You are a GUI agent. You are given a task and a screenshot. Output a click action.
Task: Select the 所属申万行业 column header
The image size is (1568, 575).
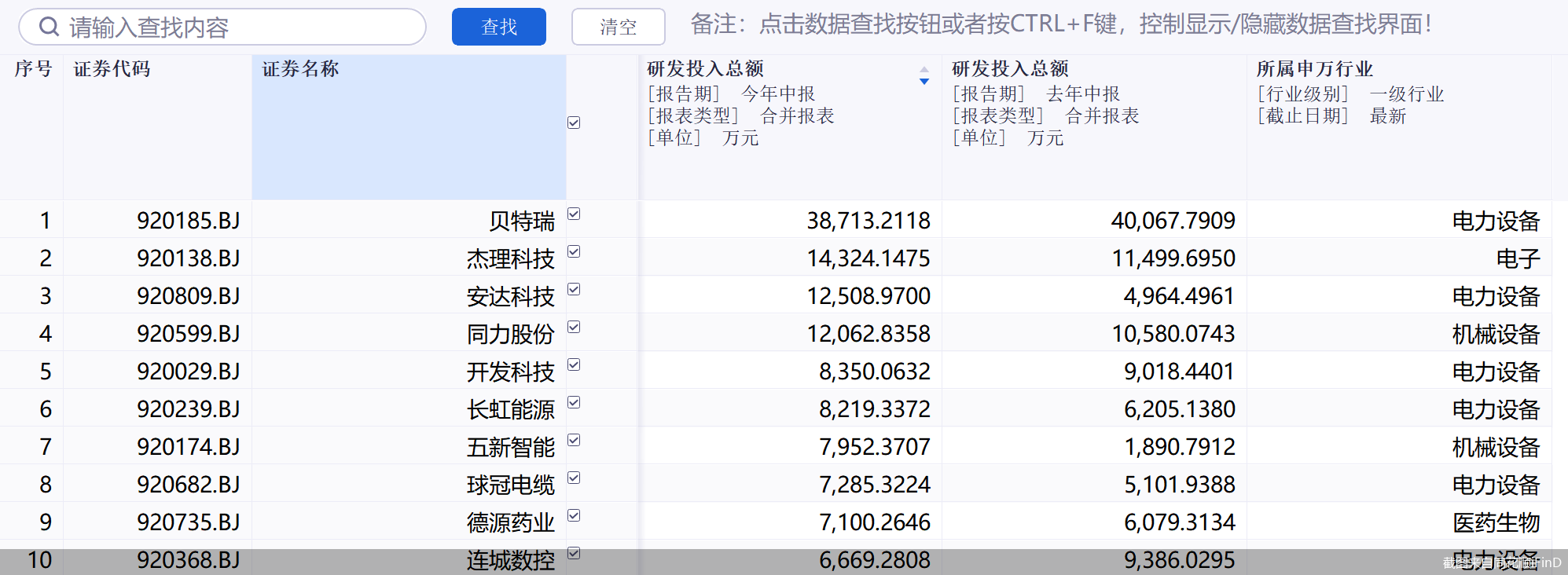coord(1399,127)
